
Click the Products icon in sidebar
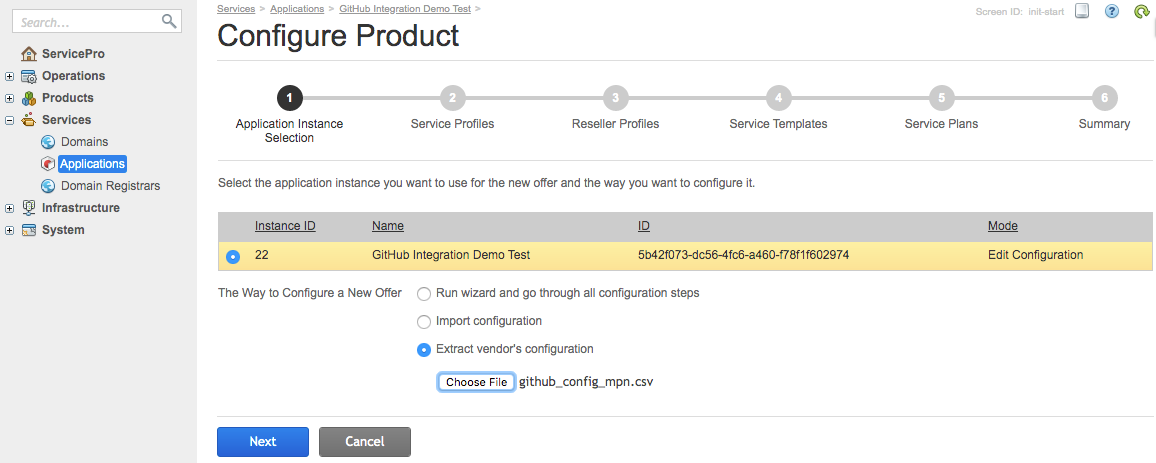tap(29, 98)
